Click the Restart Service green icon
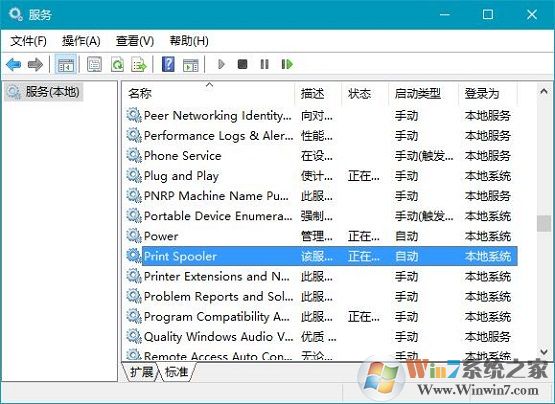Viewport: 555px width, 404px height. [x=287, y=64]
